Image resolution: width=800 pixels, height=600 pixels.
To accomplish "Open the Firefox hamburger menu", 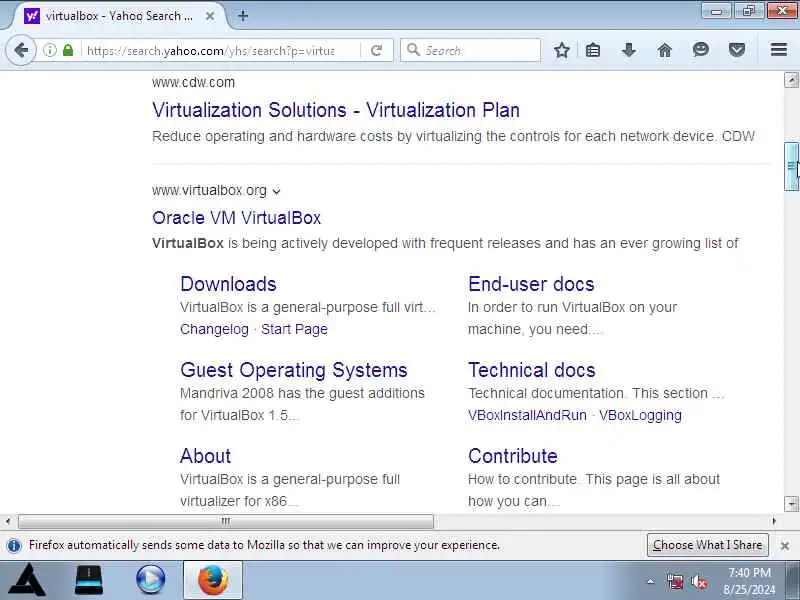I will click(x=779, y=49).
